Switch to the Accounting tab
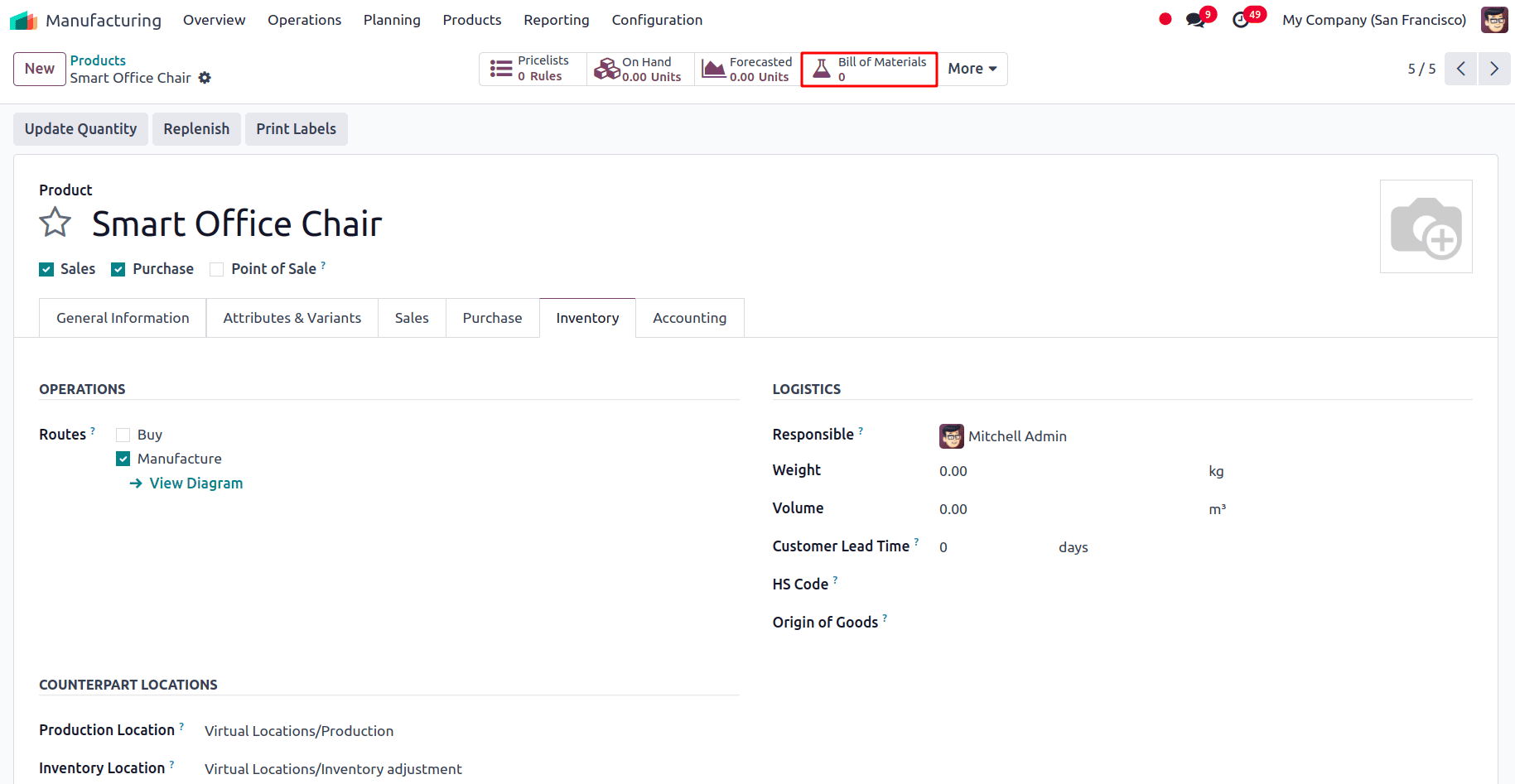Screen dimensions: 1515x784 (x=689, y=317)
